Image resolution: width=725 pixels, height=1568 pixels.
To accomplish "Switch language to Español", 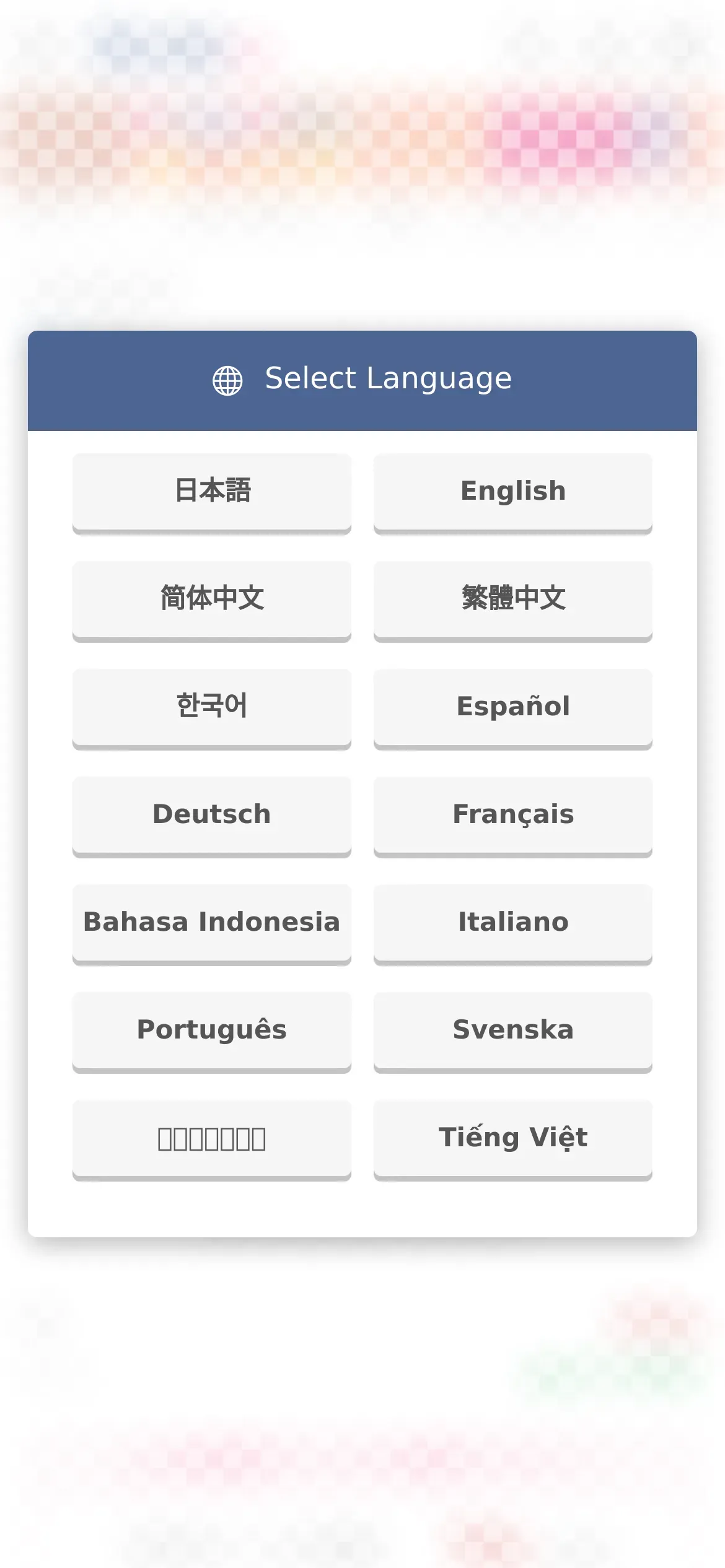I will coord(513,709).
